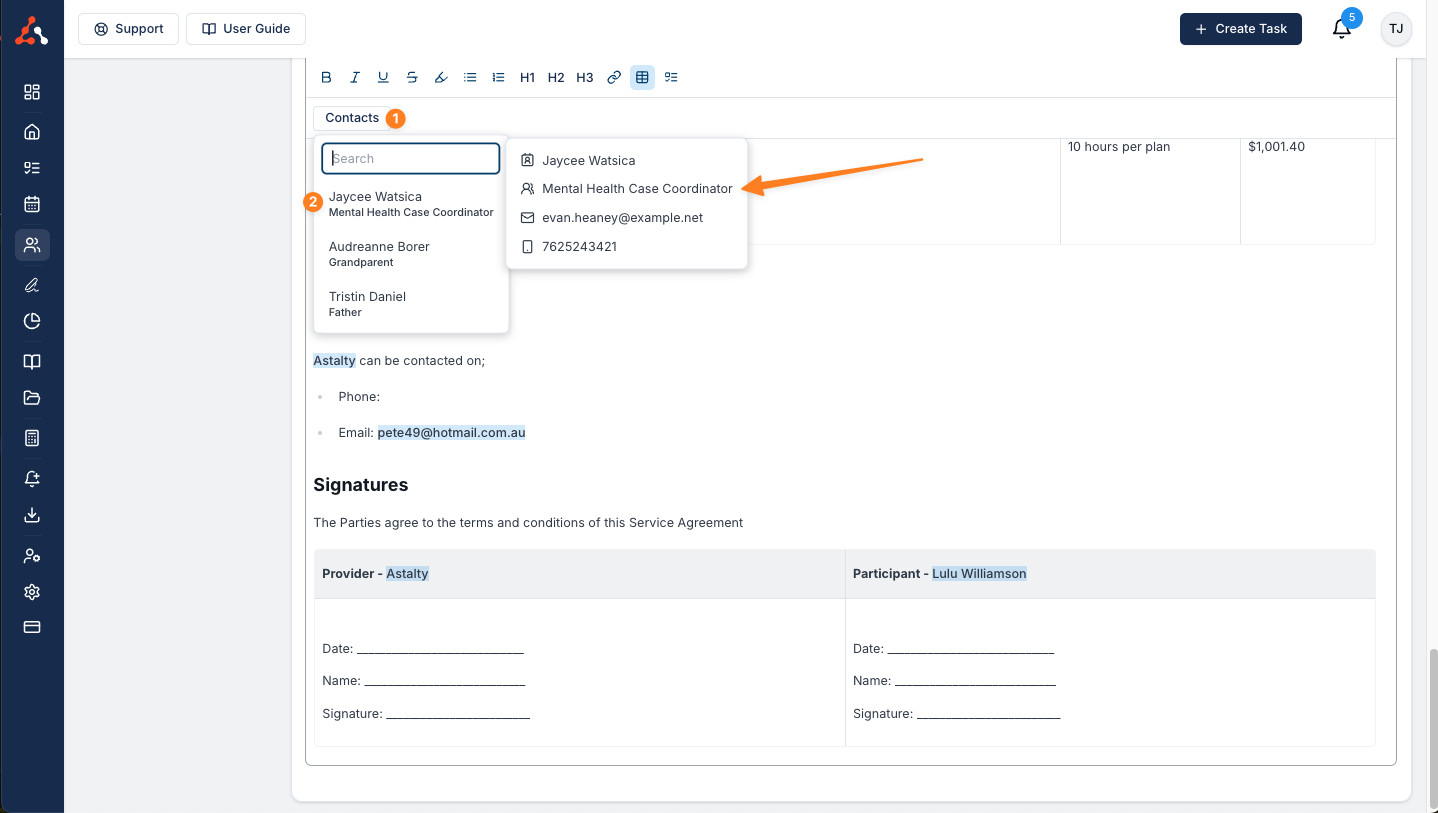This screenshot has width=1438, height=813.
Task: Open the notifications bell with badge 5
Action: pos(1342,29)
